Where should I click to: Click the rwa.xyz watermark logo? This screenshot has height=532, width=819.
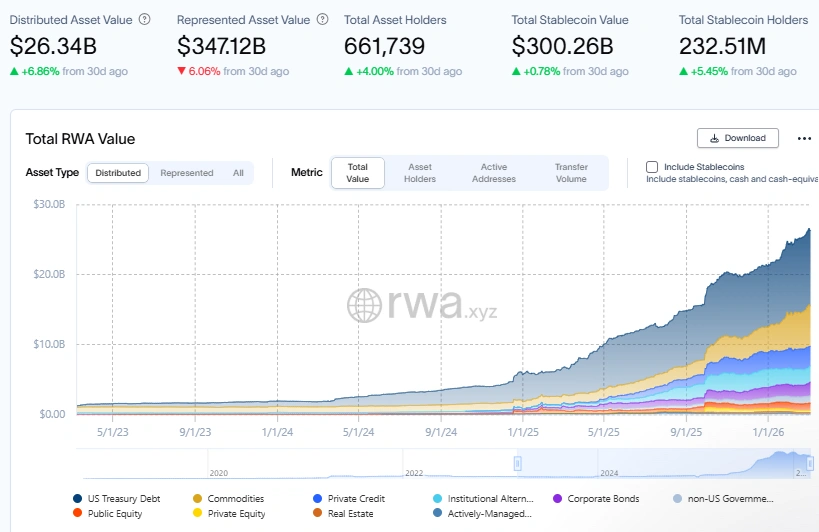pyautogui.click(x=421, y=304)
